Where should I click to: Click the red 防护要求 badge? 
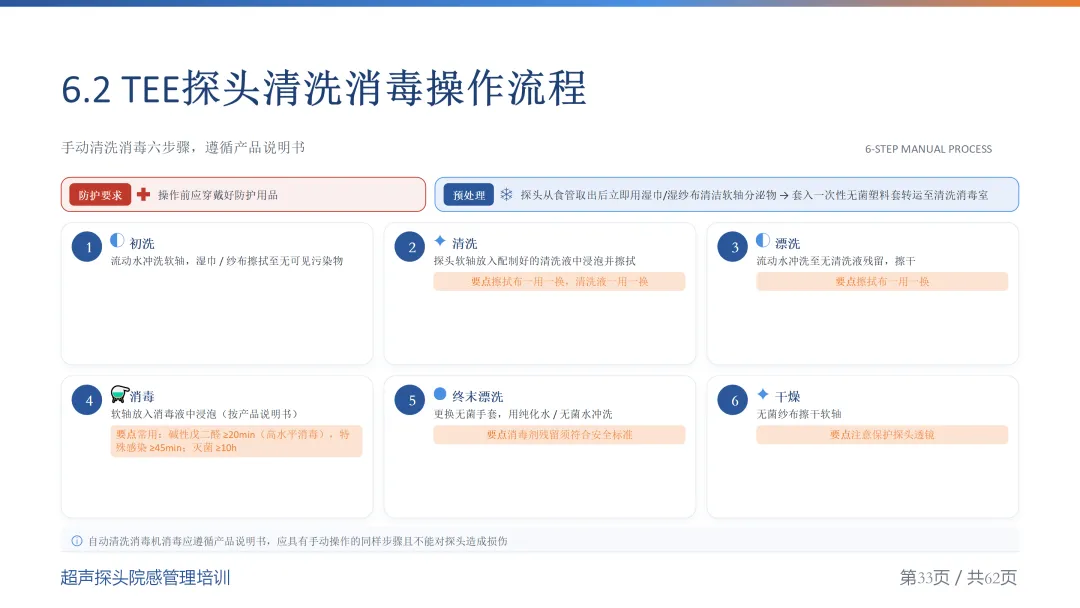click(100, 195)
